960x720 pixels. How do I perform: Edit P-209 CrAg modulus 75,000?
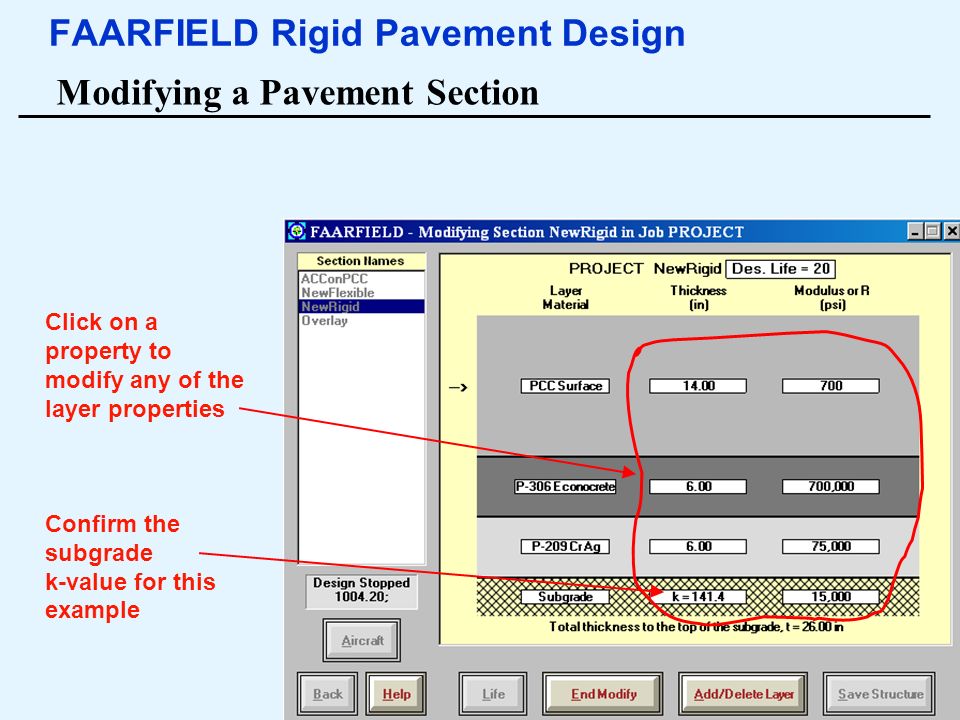point(831,546)
